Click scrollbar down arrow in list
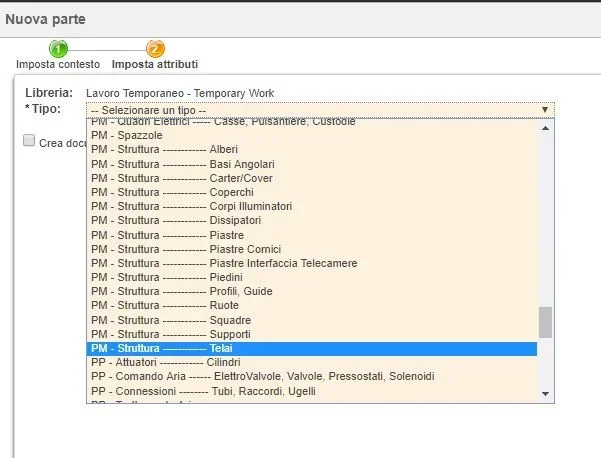This screenshot has width=601, height=458. pyautogui.click(x=545, y=394)
